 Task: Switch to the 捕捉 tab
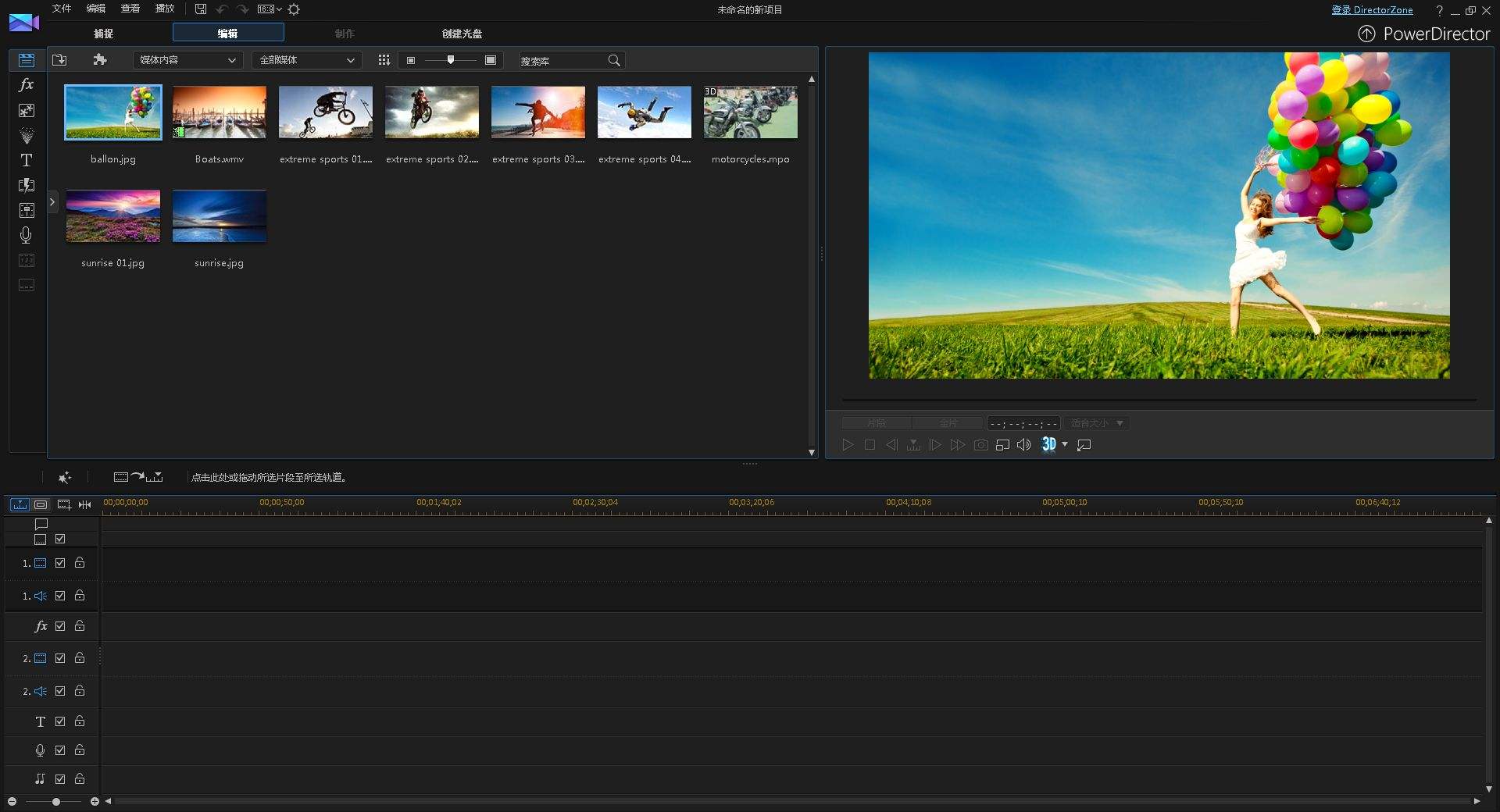click(103, 34)
